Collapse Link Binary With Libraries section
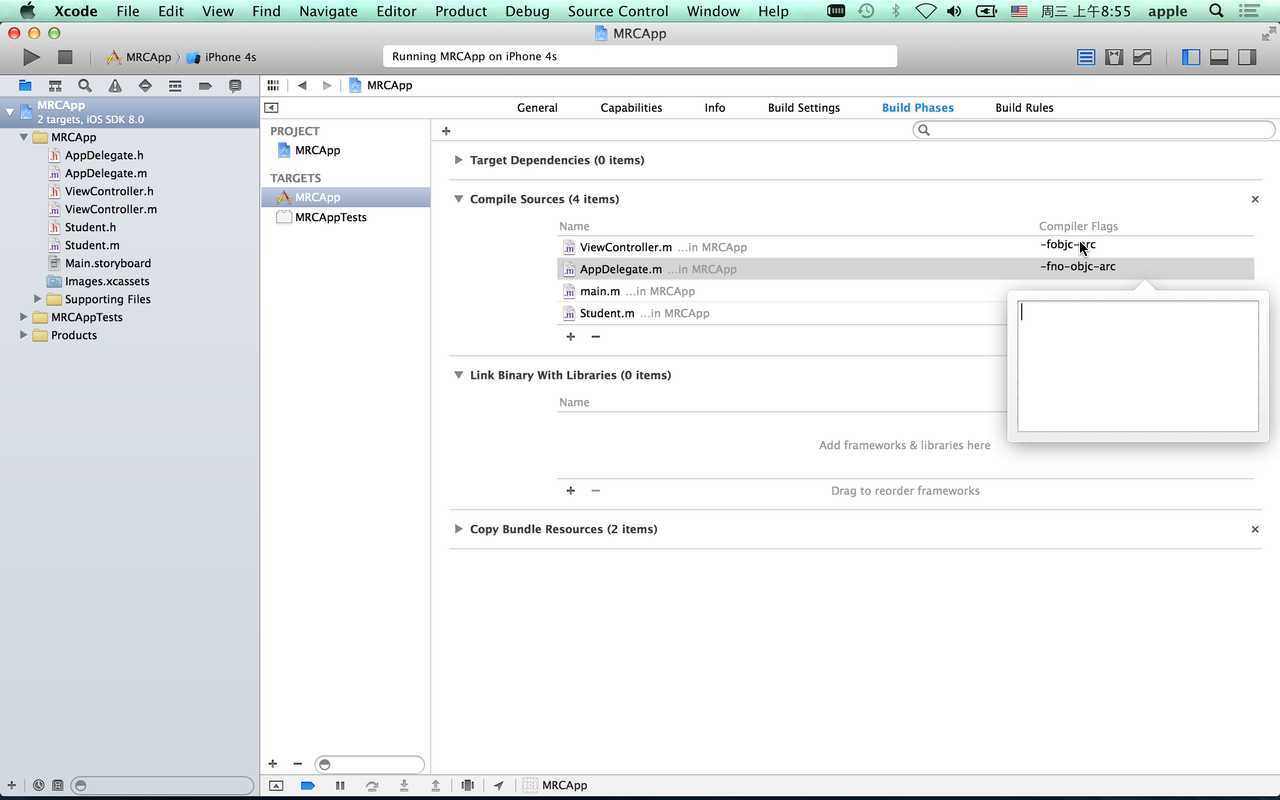 pos(458,375)
